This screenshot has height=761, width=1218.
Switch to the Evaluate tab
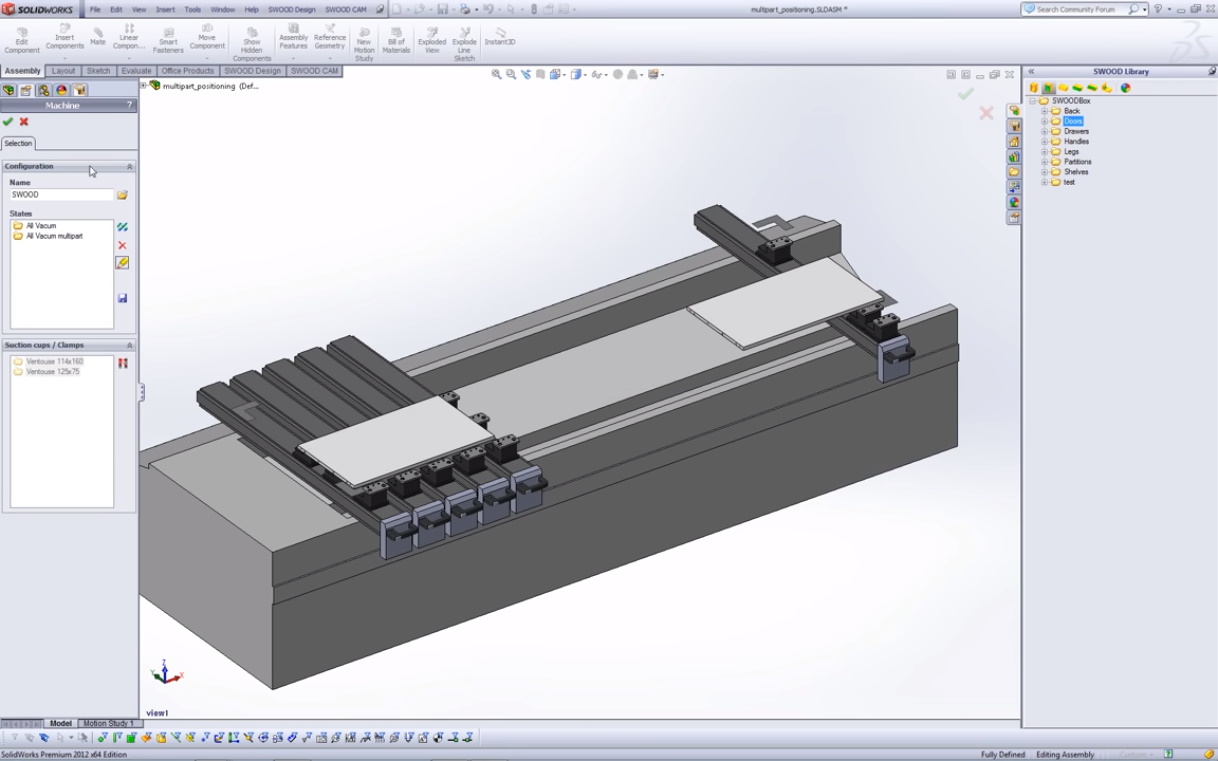(136, 71)
